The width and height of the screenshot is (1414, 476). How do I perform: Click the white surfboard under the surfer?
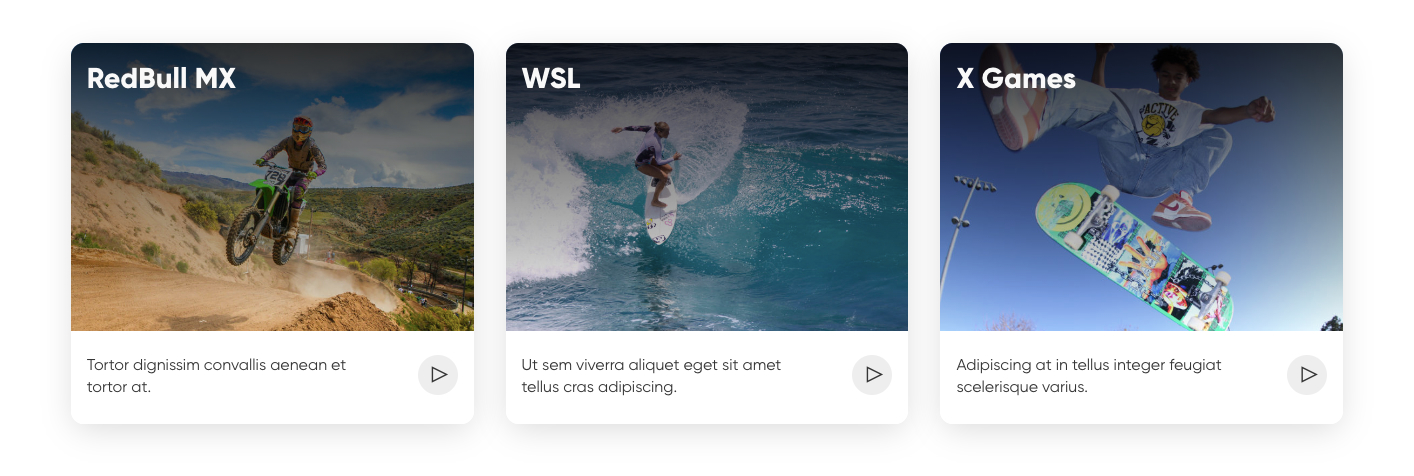[660, 211]
